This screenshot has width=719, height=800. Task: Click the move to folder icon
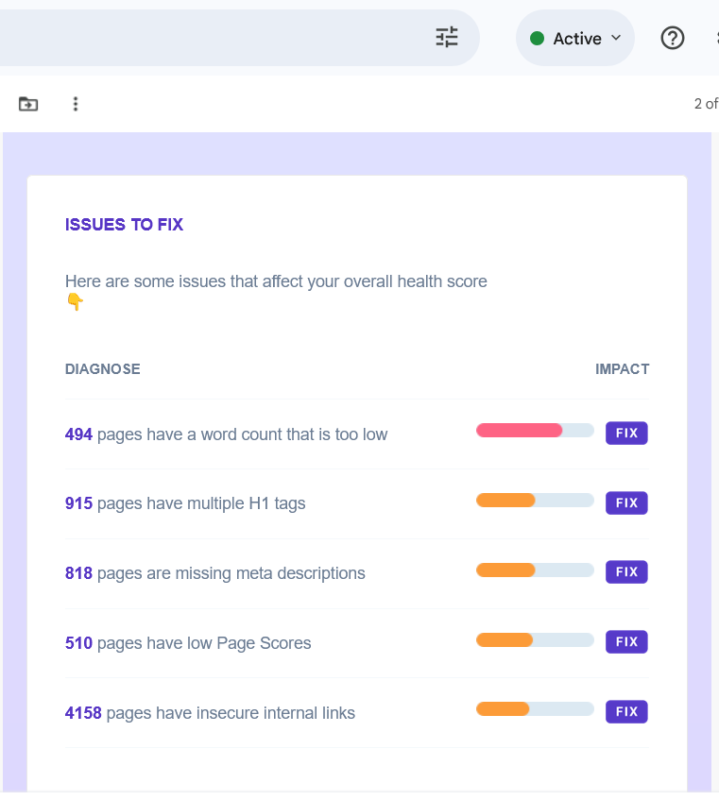coord(28,104)
